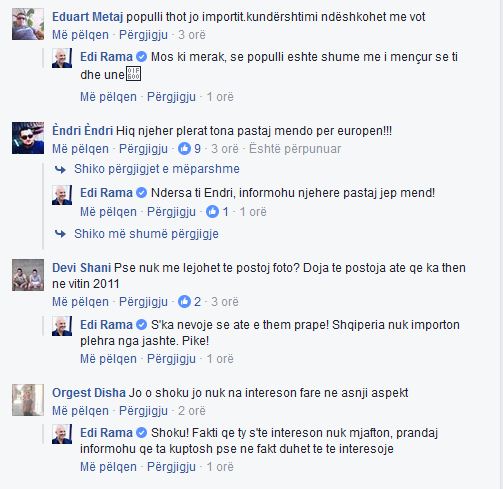The height and width of the screenshot is (489, 503).
Task: Click 'Është përpunuar' edited label
Action: coord(295,149)
